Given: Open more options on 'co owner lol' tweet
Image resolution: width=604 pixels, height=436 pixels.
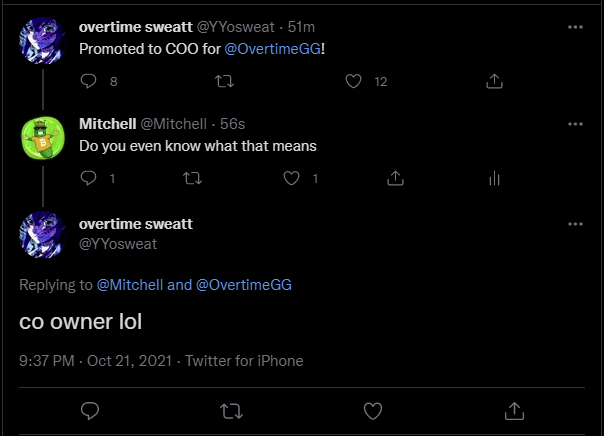Looking at the screenshot, I should (x=575, y=223).
